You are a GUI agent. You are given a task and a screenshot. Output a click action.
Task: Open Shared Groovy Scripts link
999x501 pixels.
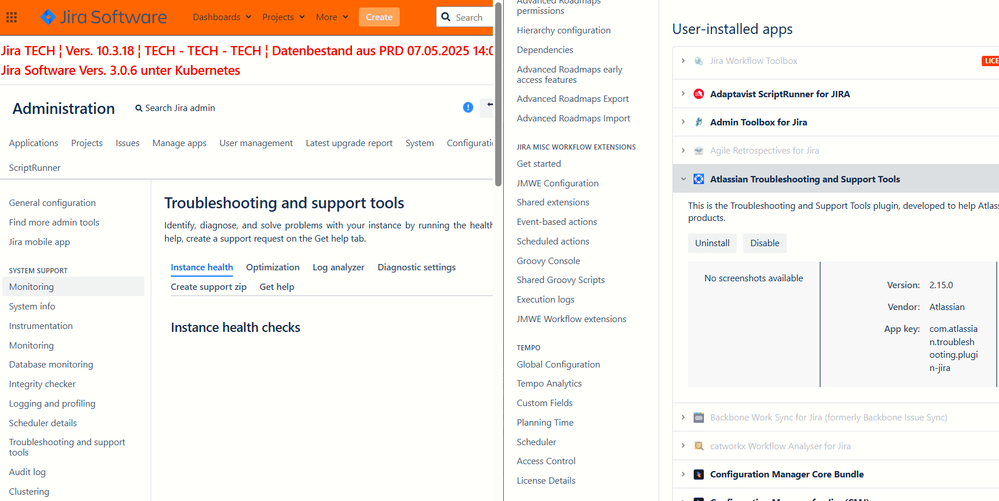[561, 280]
